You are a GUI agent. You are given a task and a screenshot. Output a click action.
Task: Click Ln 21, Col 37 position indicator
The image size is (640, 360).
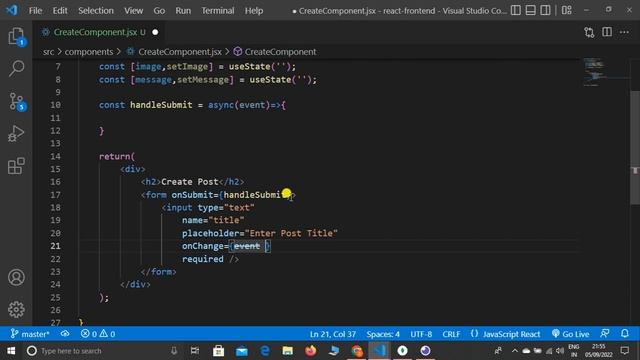coord(333,334)
